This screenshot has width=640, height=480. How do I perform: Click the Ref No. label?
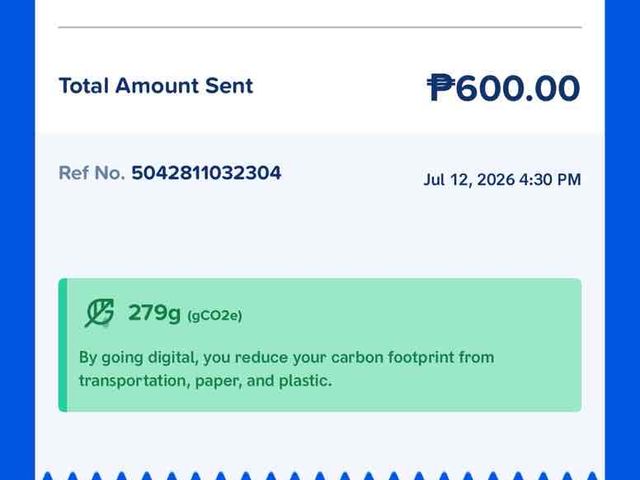click(92, 173)
